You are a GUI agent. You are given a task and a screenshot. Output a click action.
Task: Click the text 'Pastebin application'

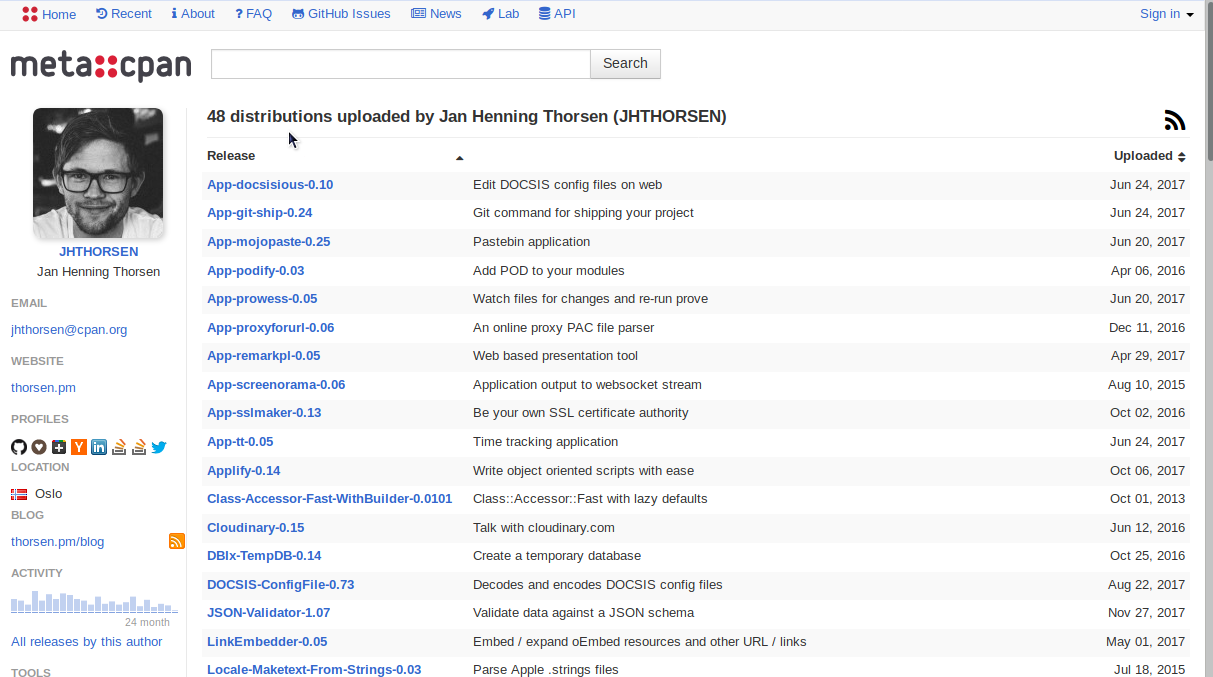tap(531, 242)
